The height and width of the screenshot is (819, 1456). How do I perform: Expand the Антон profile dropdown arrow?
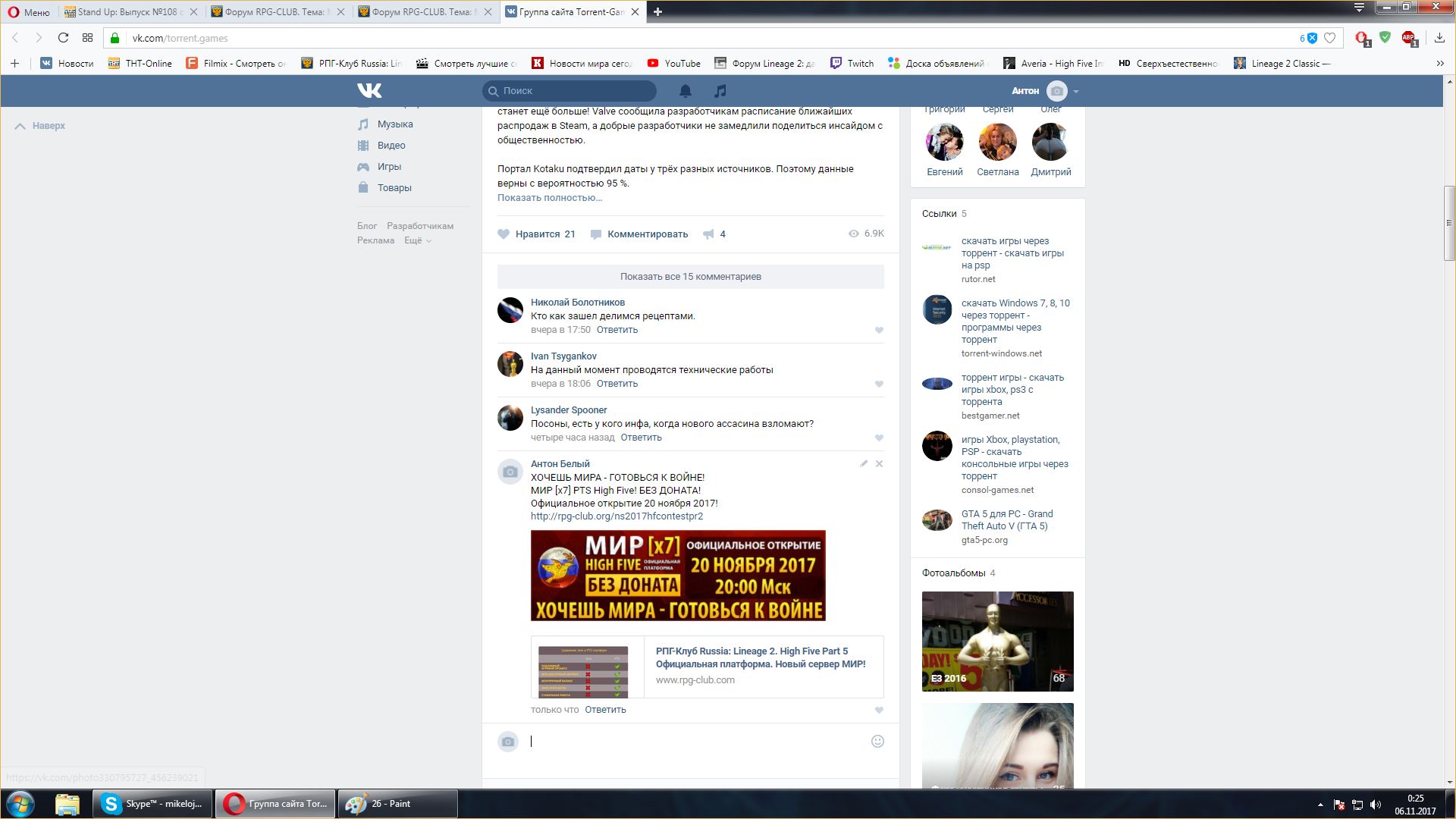click(1076, 92)
